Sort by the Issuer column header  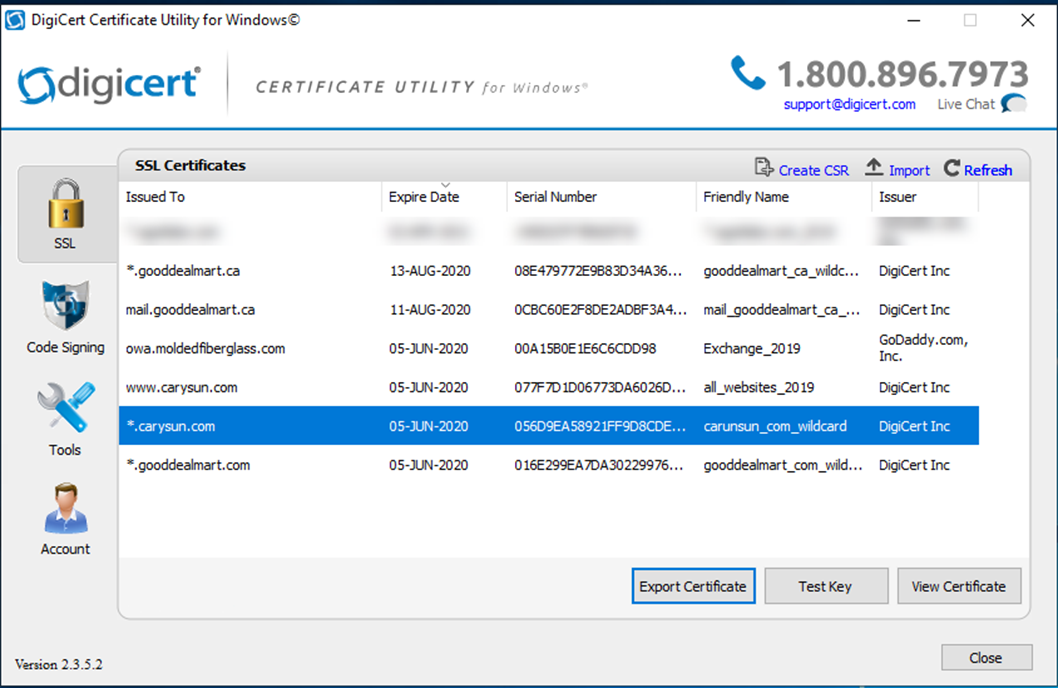(925, 197)
